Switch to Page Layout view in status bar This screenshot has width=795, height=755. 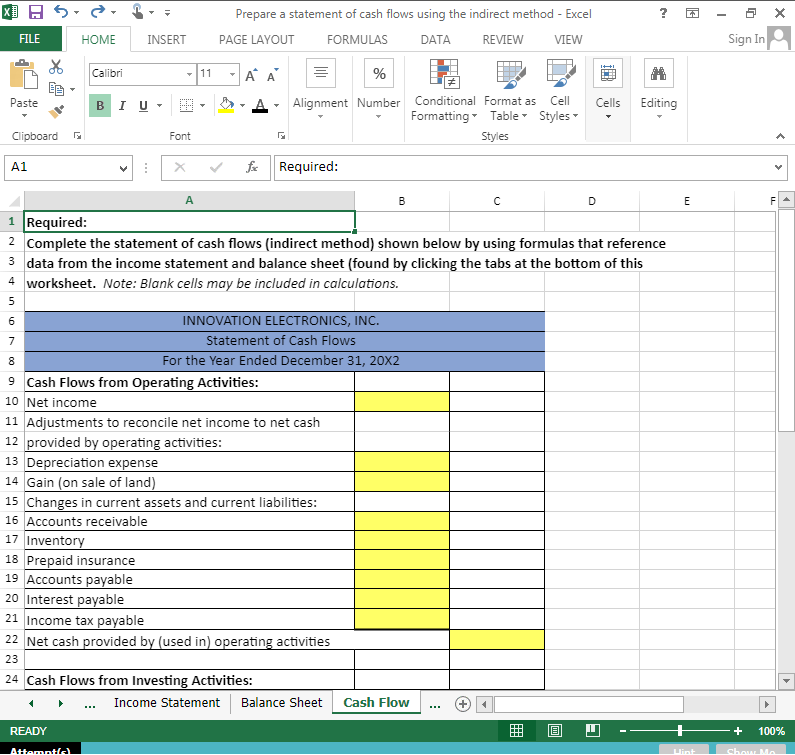pos(553,731)
